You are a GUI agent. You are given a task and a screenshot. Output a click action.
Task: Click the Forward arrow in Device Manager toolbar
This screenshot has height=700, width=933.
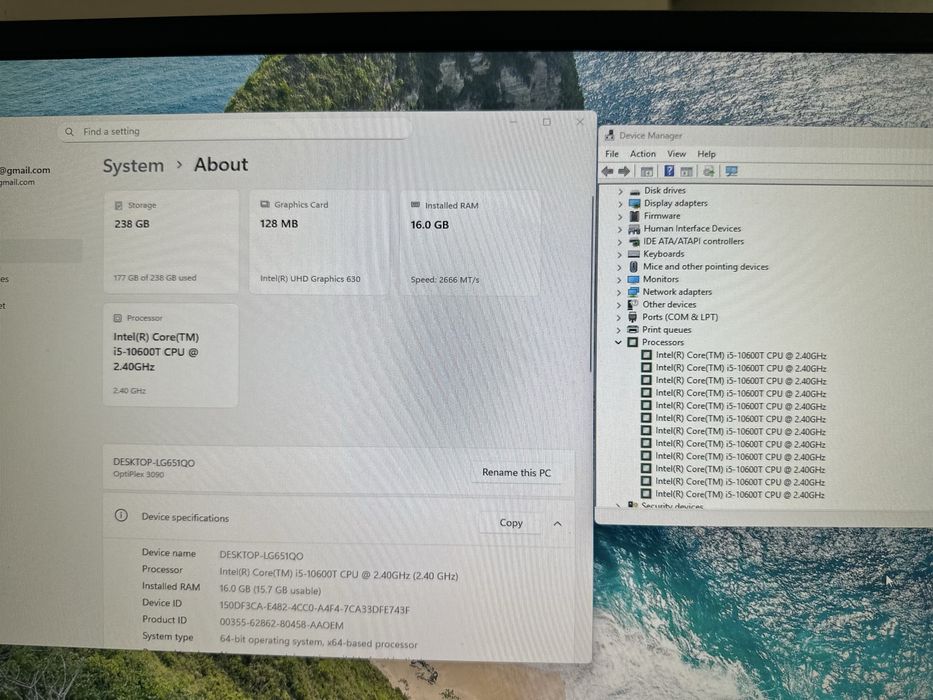click(624, 171)
